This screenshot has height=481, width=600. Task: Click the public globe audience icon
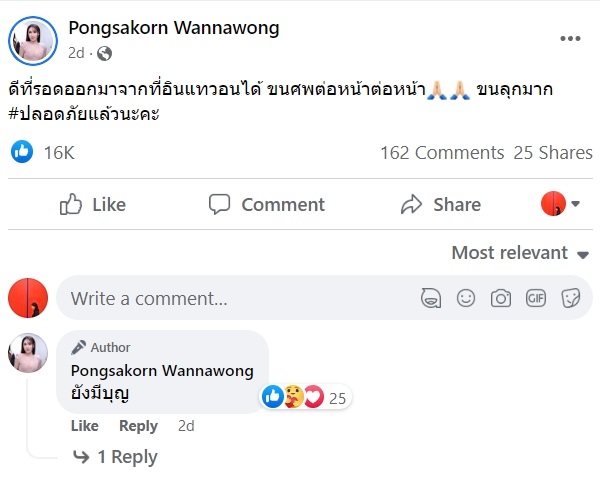pos(105,53)
